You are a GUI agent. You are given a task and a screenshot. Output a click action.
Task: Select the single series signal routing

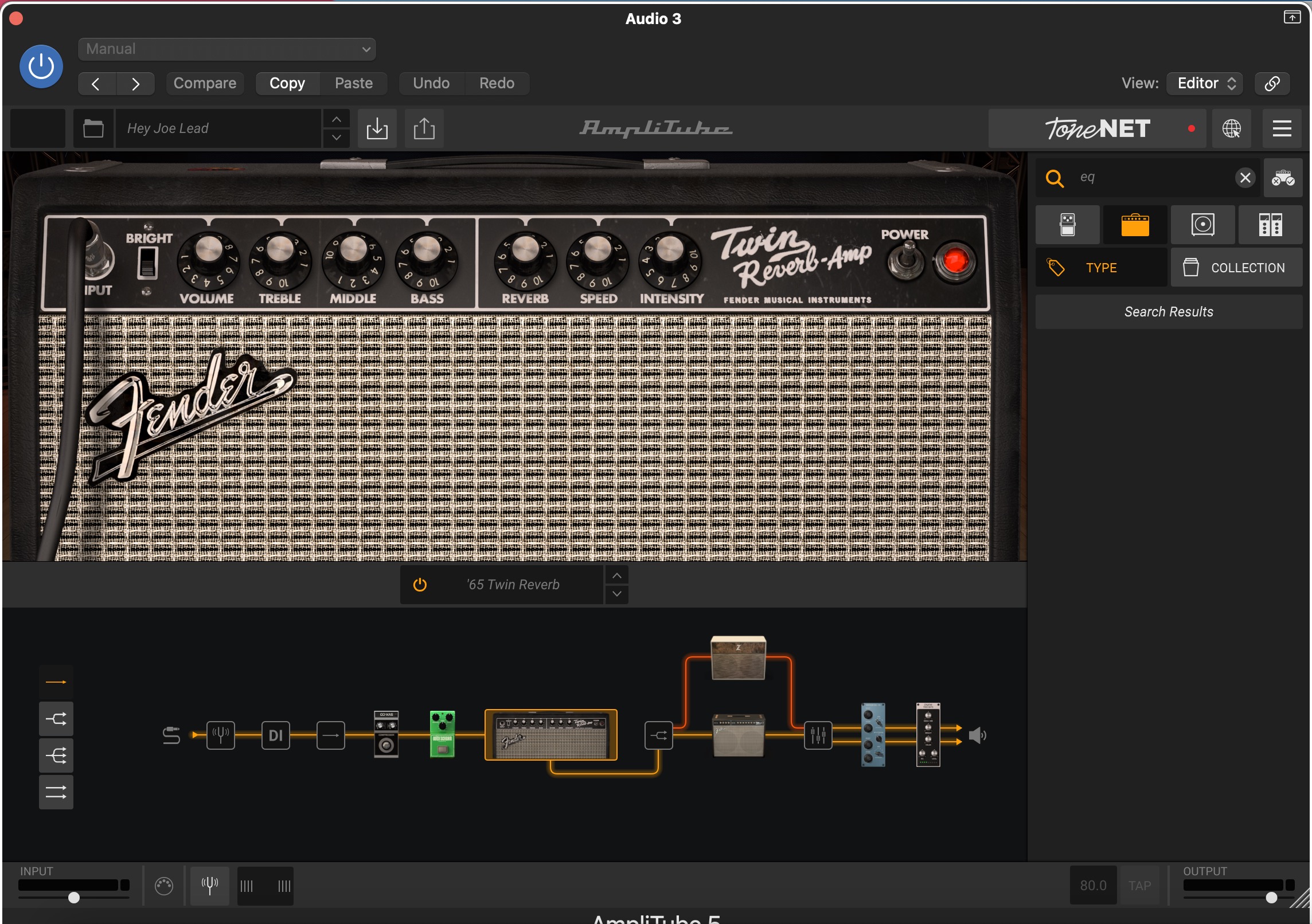56,682
